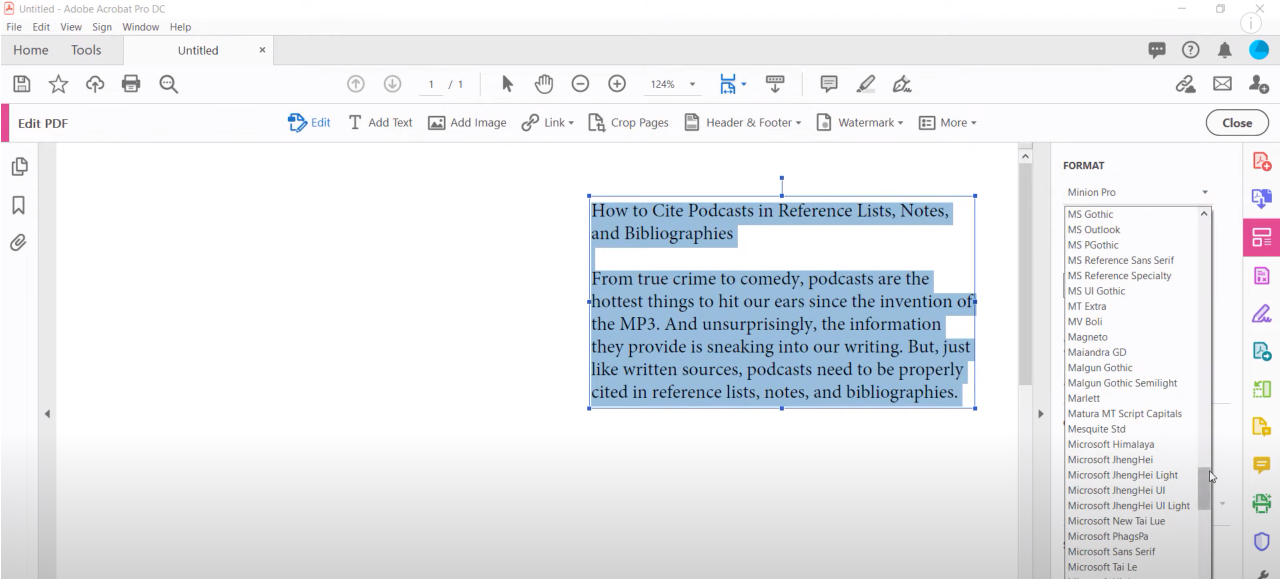Open the Edit menu in menu bar
1280x579 pixels.
[x=41, y=27]
